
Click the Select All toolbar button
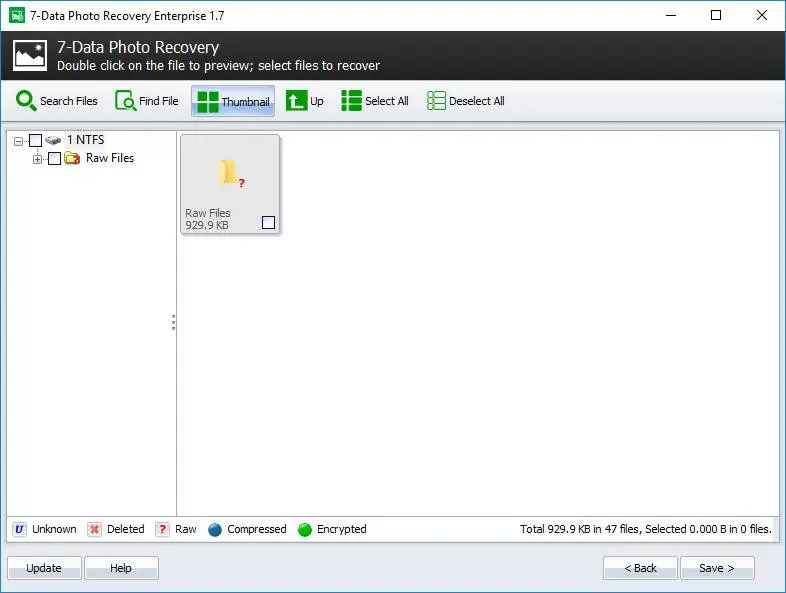tap(375, 101)
